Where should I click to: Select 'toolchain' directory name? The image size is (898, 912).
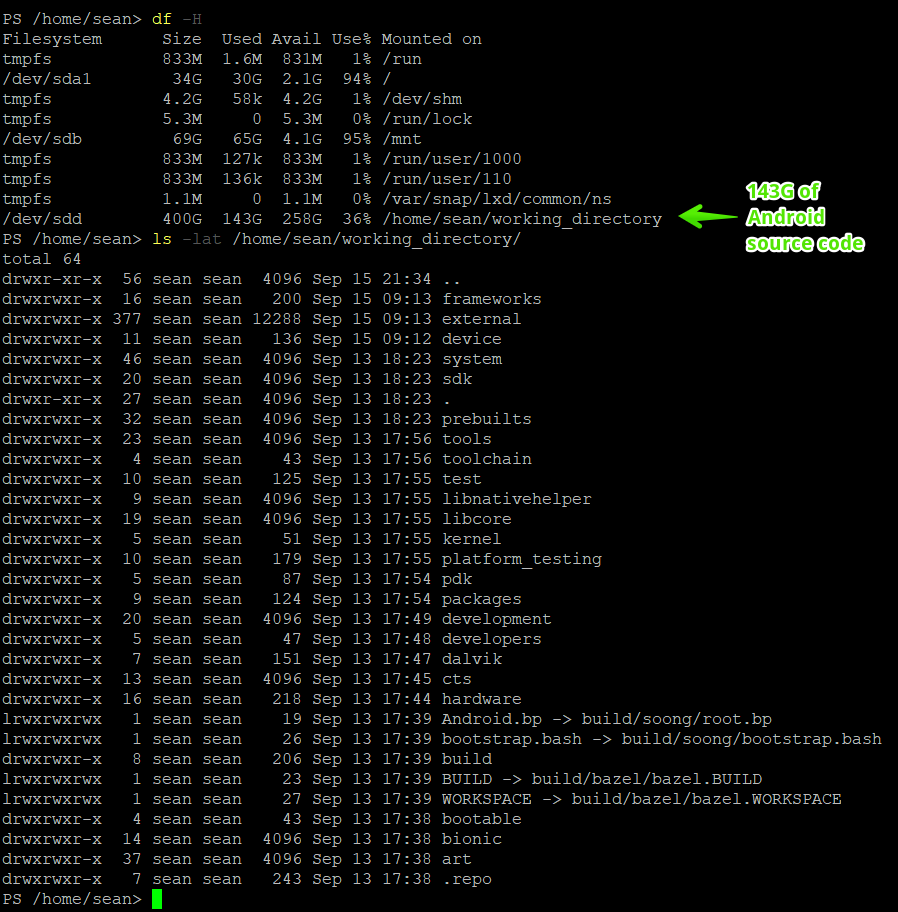pos(486,459)
